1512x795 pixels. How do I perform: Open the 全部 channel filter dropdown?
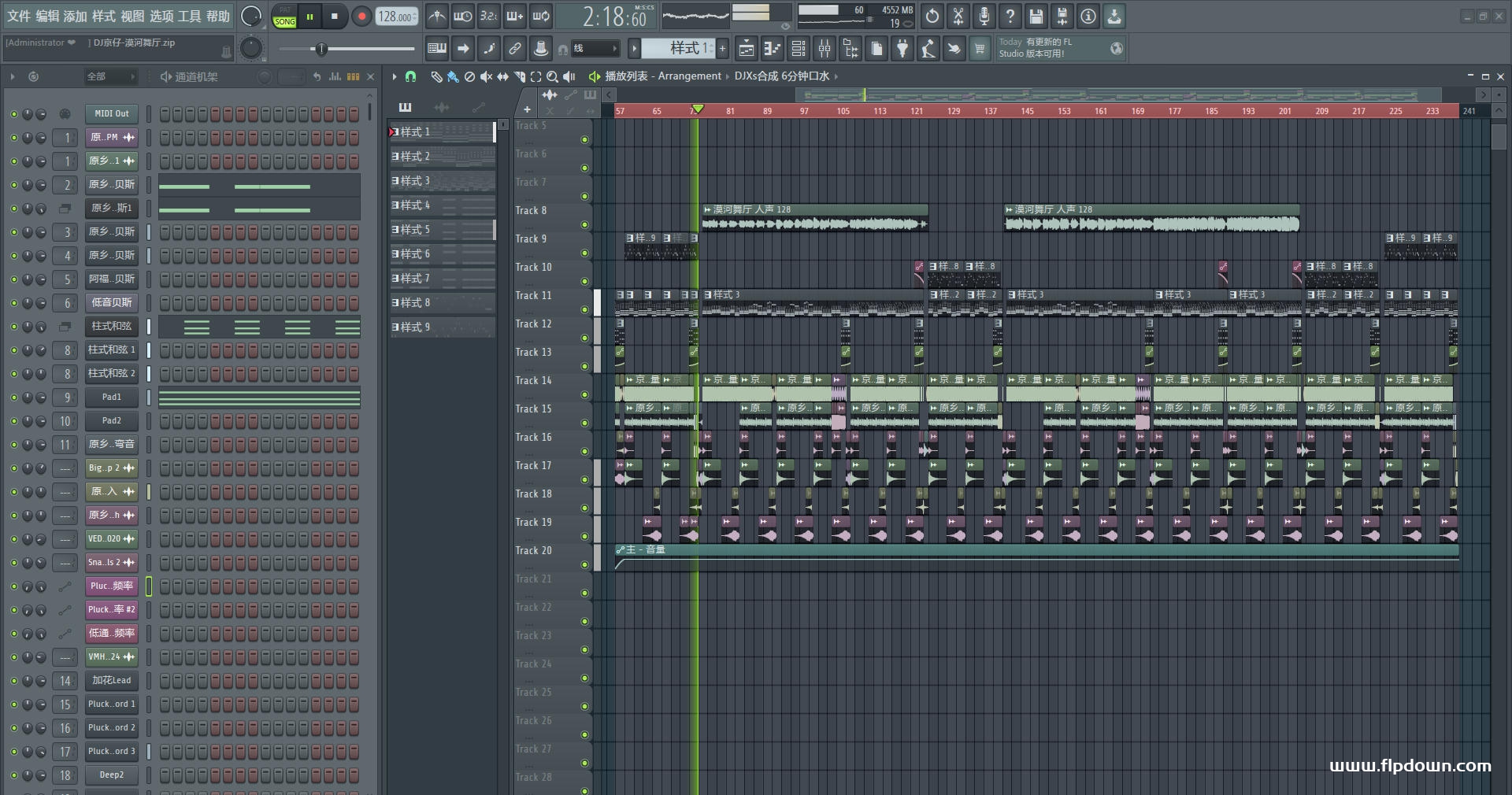[x=110, y=76]
